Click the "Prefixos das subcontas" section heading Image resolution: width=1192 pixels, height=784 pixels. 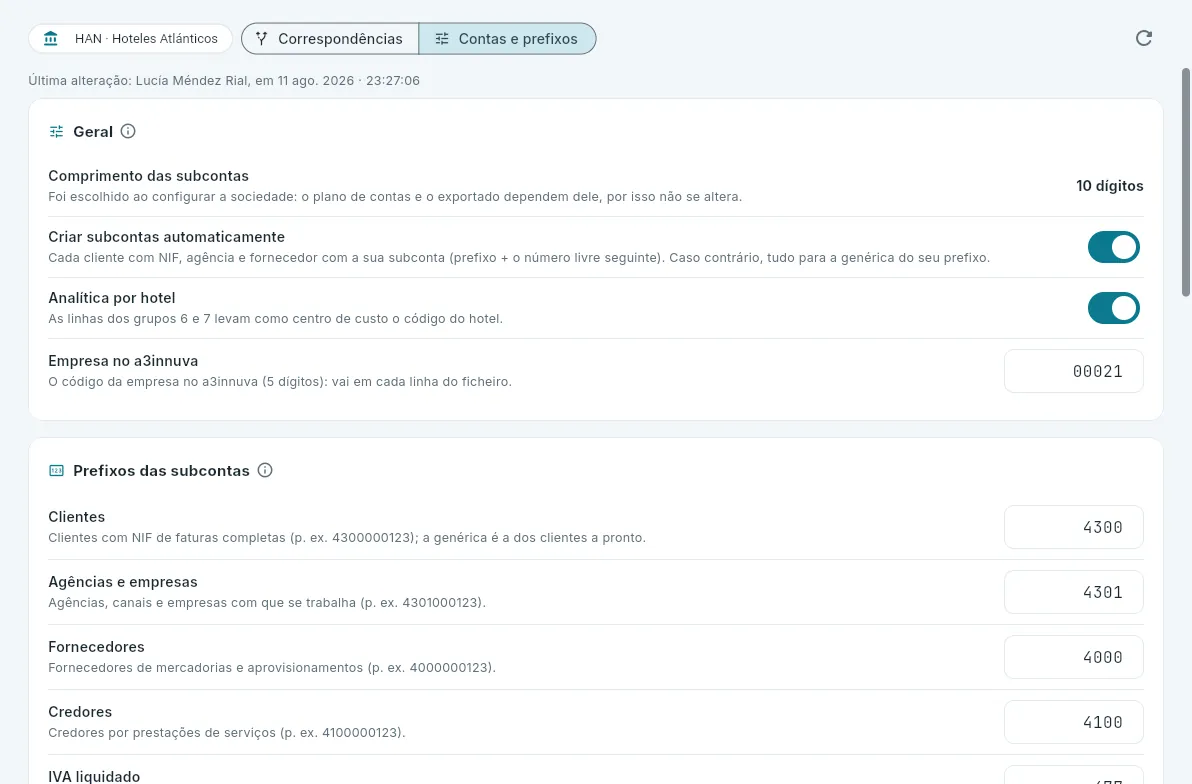[x=161, y=471]
